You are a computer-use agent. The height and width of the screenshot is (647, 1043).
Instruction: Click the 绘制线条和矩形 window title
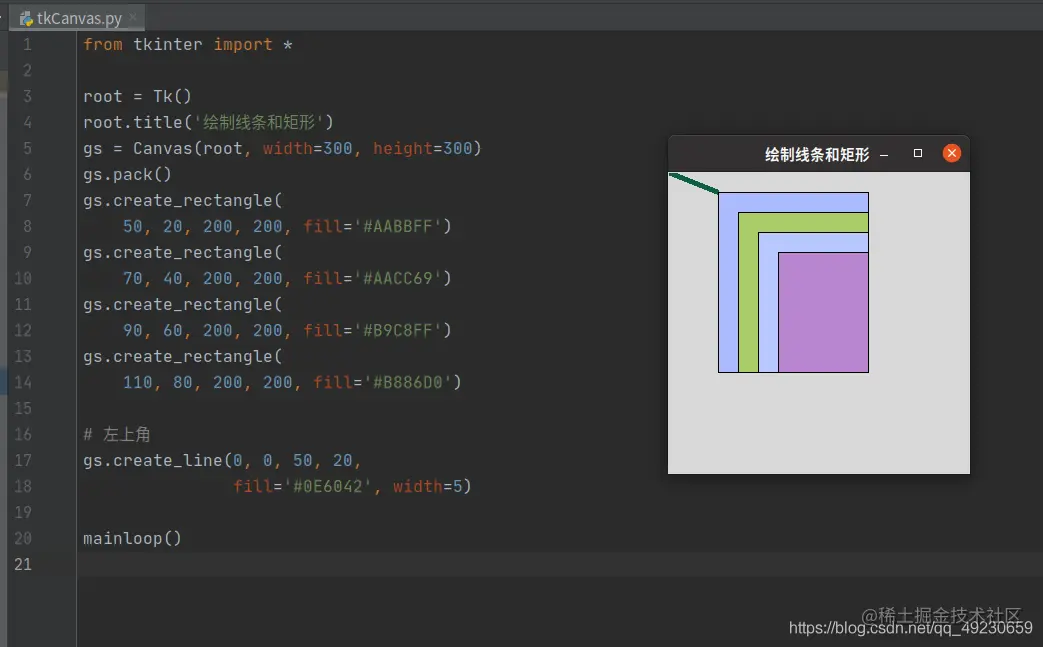[x=817, y=155]
